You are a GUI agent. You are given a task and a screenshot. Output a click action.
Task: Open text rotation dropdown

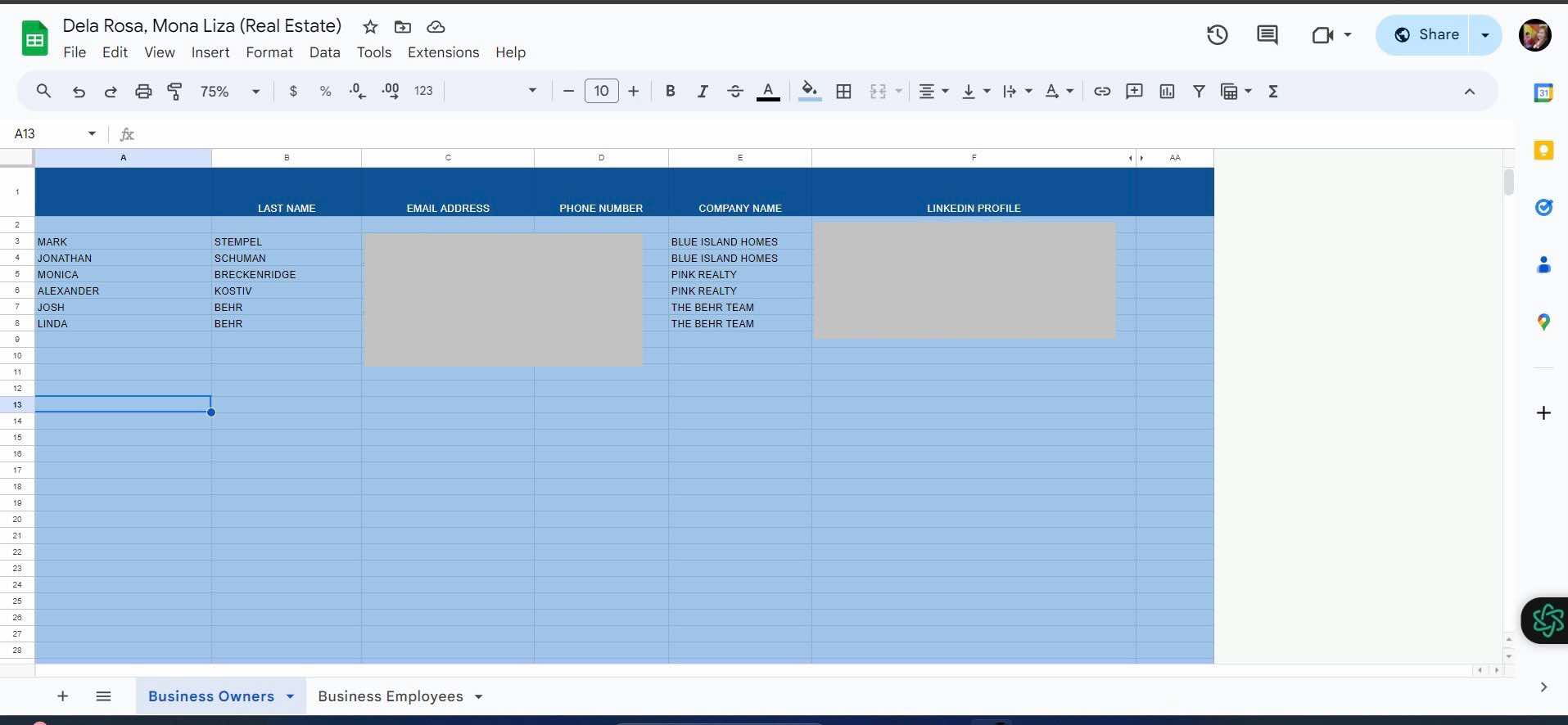pyautogui.click(x=1059, y=92)
